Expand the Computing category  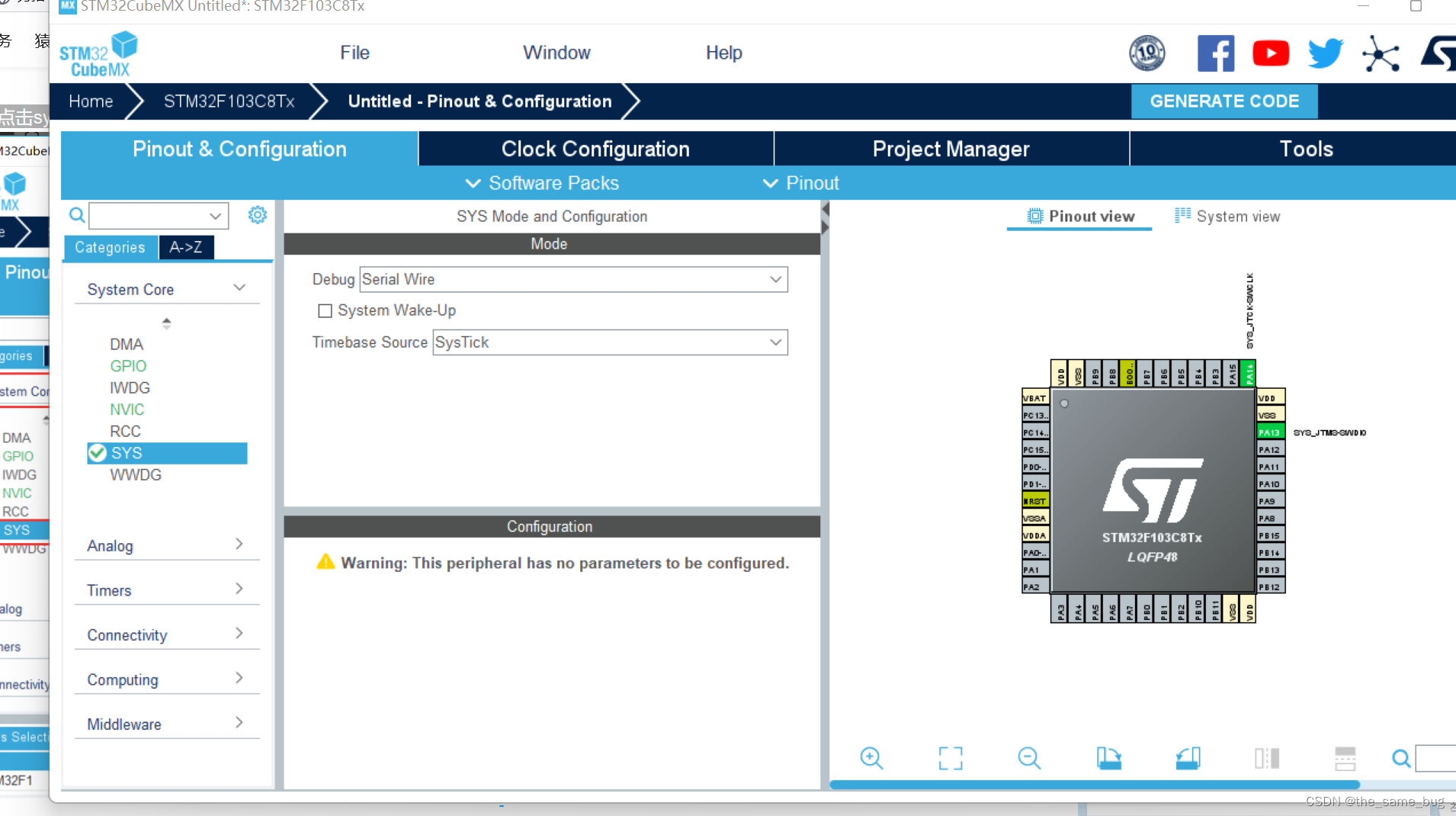[x=166, y=679]
